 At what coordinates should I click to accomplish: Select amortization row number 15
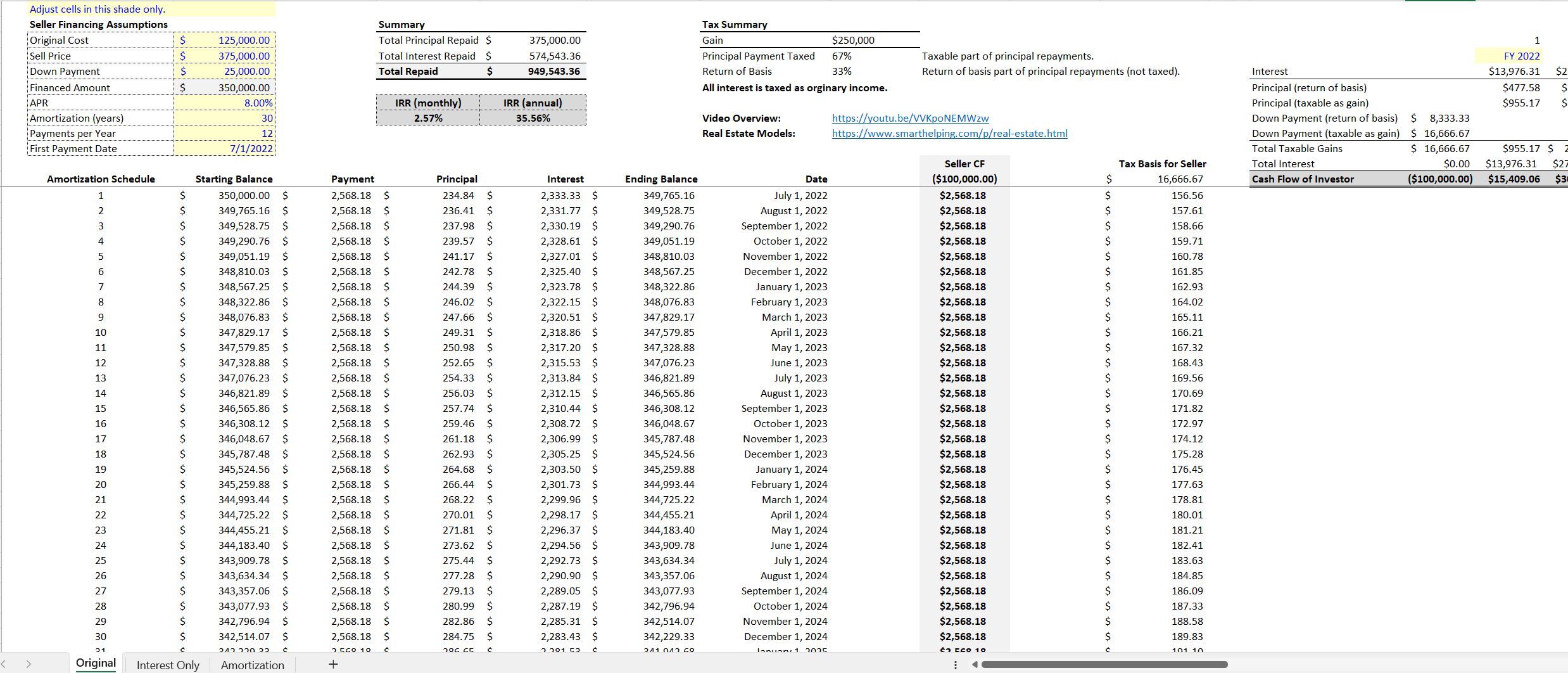point(101,408)
